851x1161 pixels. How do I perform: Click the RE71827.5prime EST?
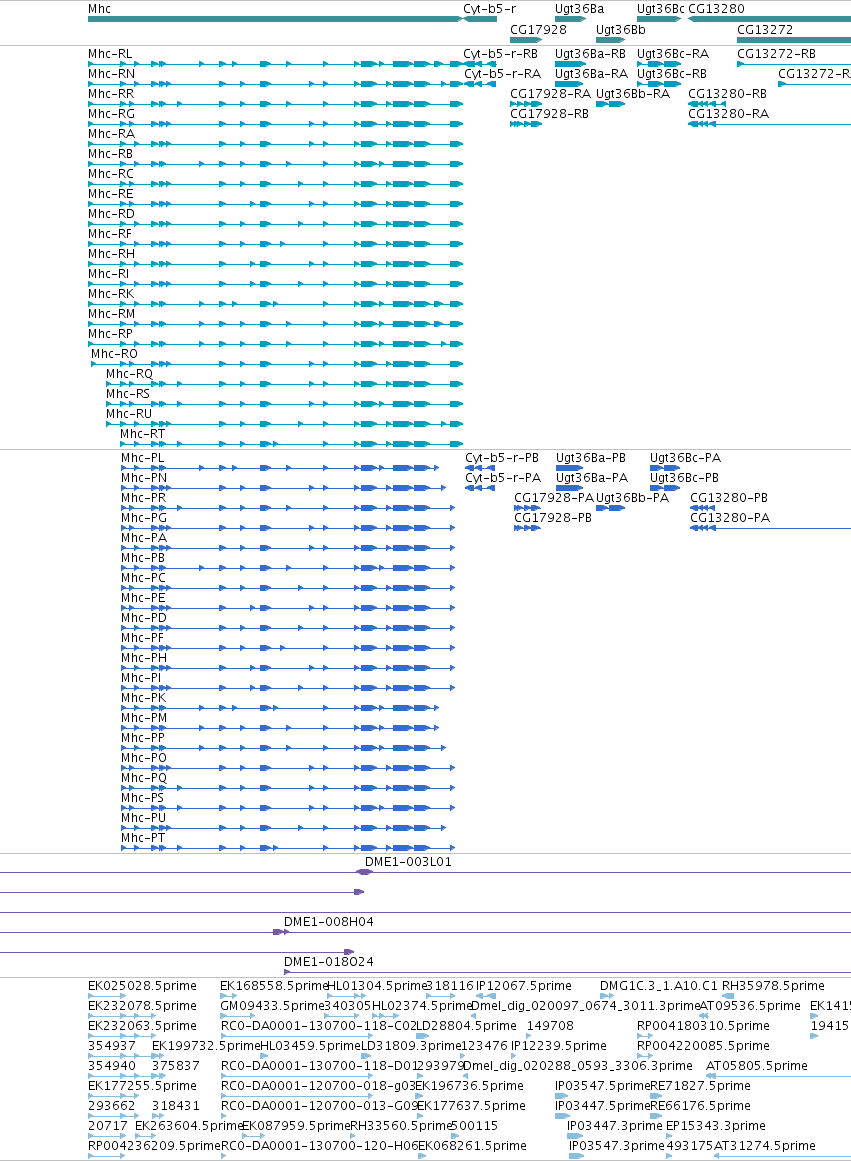tap(656, 1097)
